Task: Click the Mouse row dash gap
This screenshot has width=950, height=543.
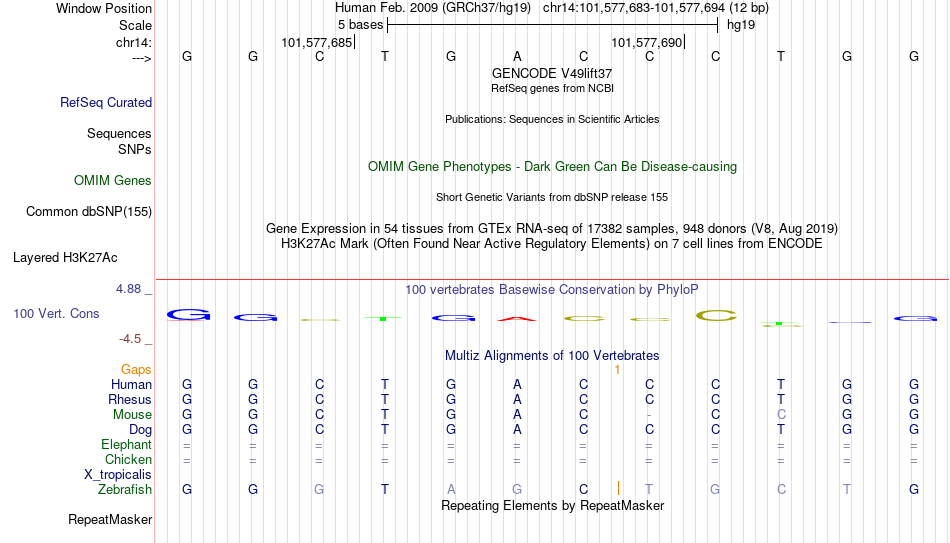Action: [x=649, y=415]
